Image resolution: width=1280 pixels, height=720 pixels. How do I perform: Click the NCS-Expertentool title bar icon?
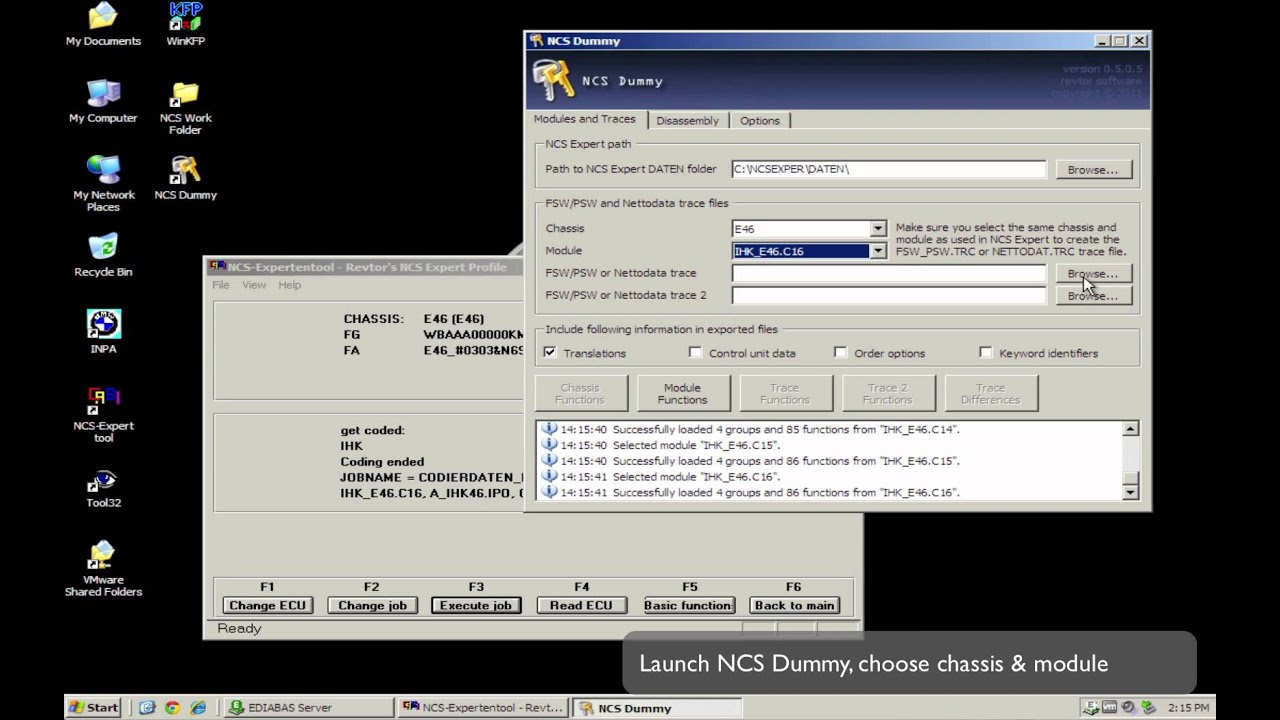click(x=217, y=267)
